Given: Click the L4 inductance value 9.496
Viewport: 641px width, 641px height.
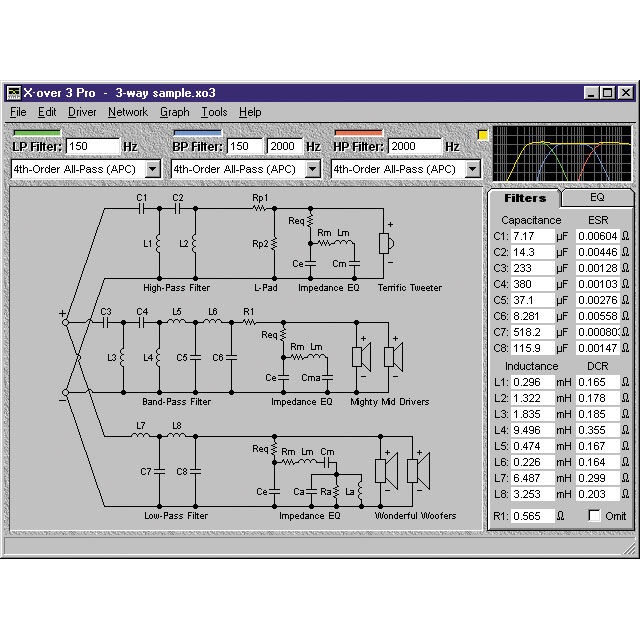Looking at the screenshot, I should click(x=533, y=430).
